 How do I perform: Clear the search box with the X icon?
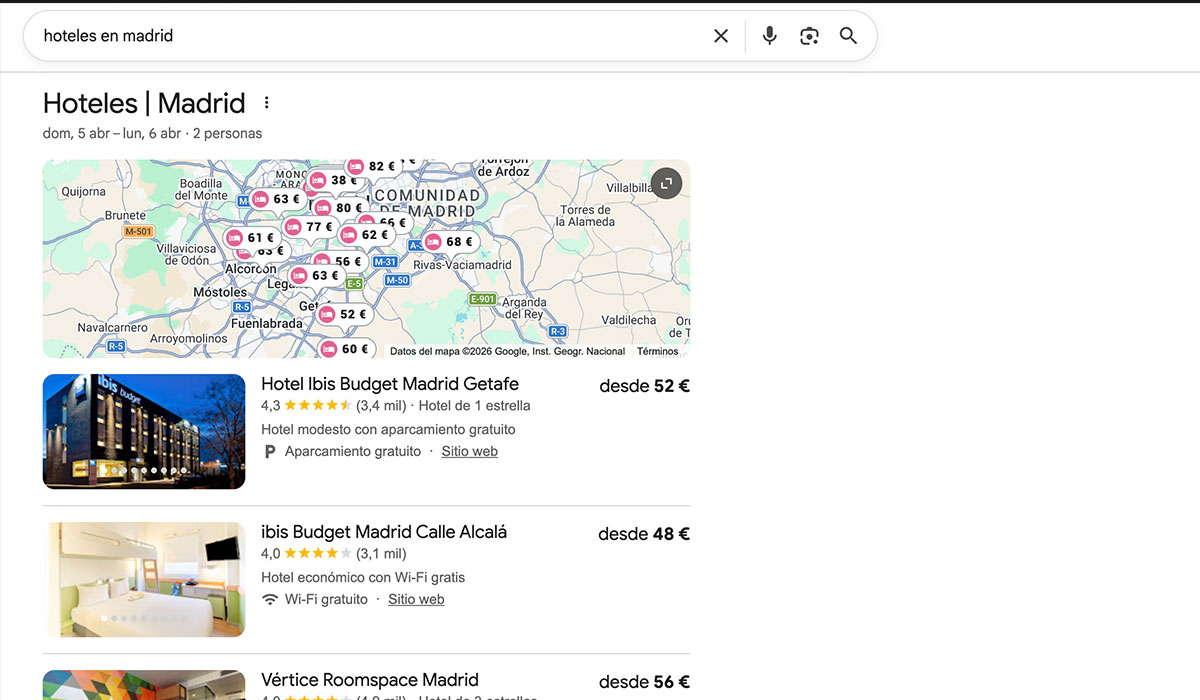721,36
